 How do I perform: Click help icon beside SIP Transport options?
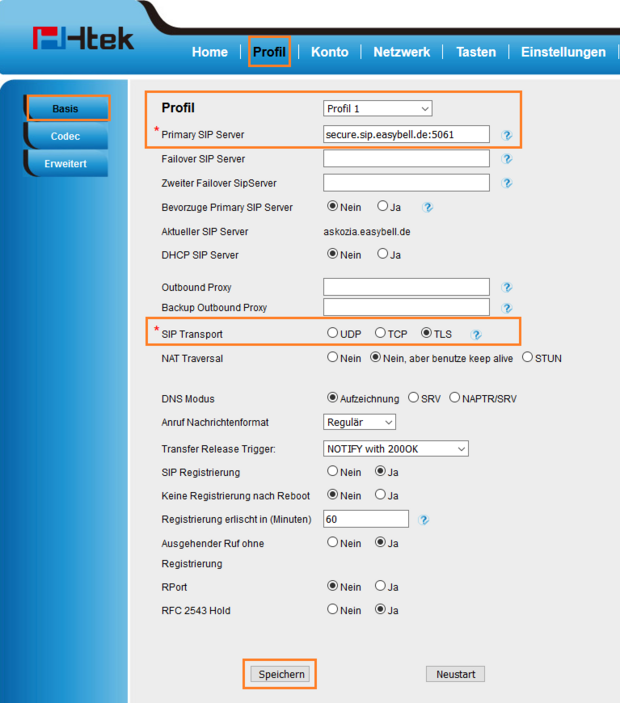[476, 334]
